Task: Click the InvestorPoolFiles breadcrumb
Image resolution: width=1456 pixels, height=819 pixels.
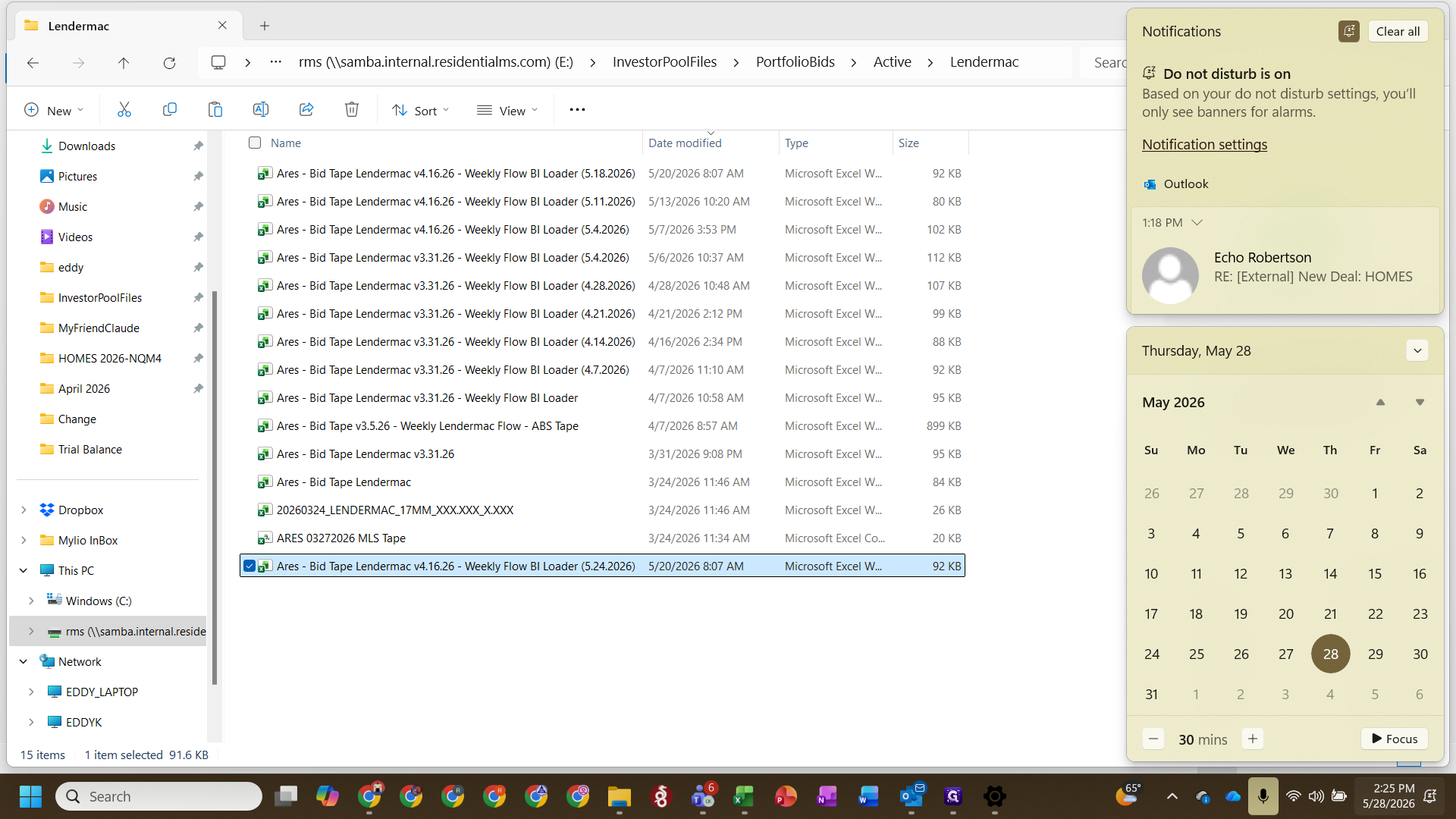Action: tap(664, 62)
